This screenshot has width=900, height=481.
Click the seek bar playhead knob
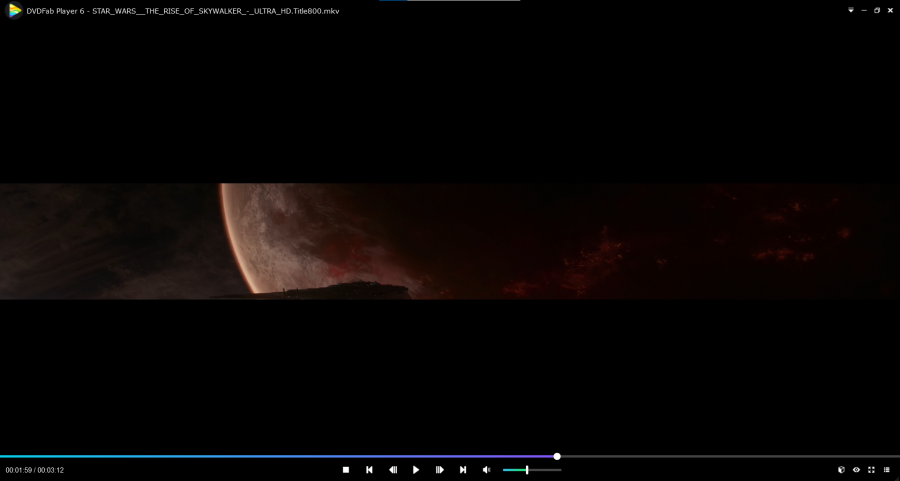[x=557, y=456]
